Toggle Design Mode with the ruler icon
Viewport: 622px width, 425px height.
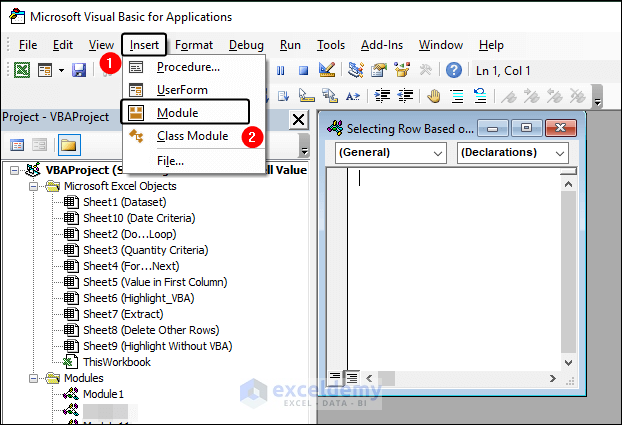point(327,70)
